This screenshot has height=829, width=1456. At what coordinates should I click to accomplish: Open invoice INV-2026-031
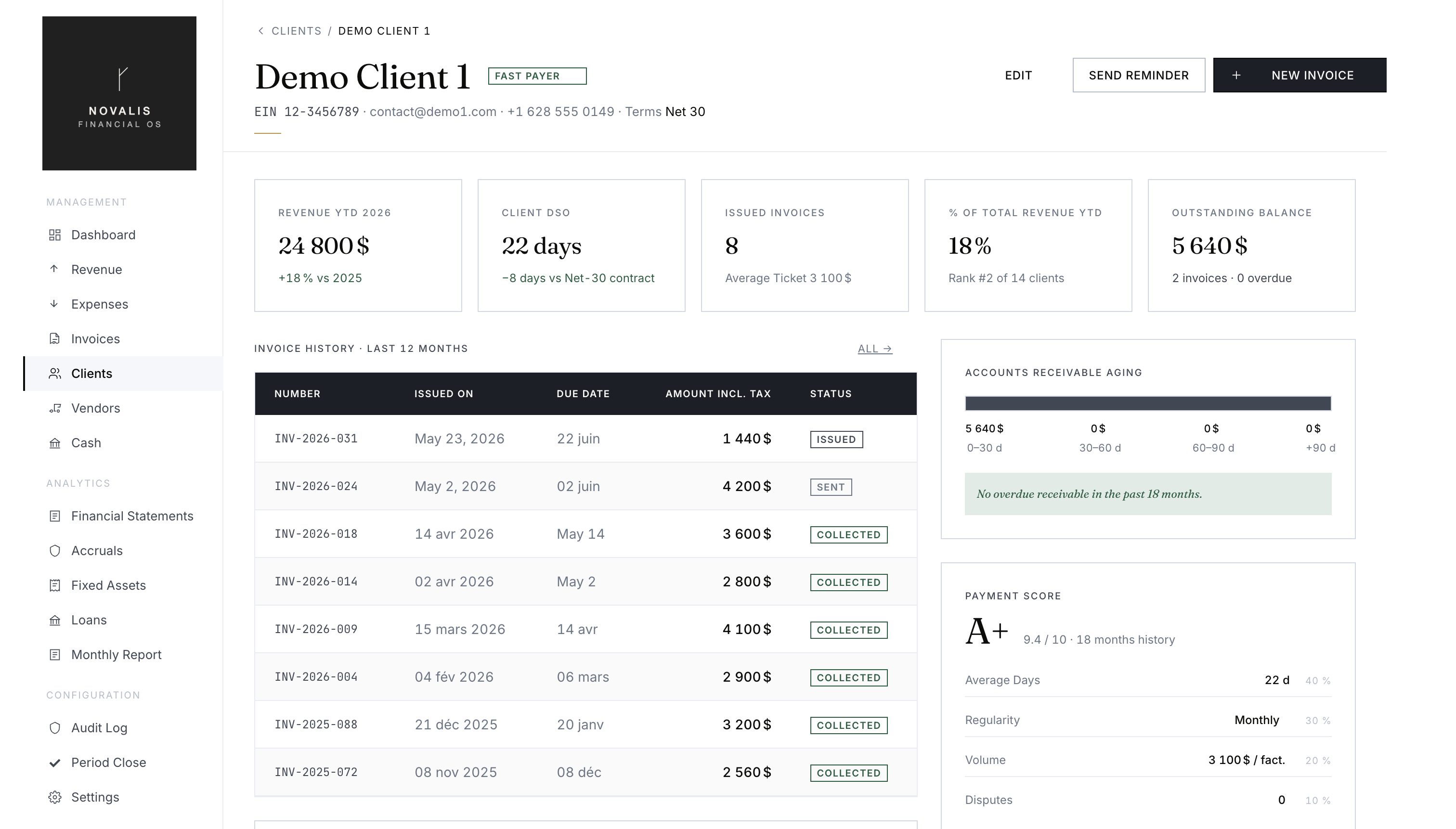[x=315, y=439]
